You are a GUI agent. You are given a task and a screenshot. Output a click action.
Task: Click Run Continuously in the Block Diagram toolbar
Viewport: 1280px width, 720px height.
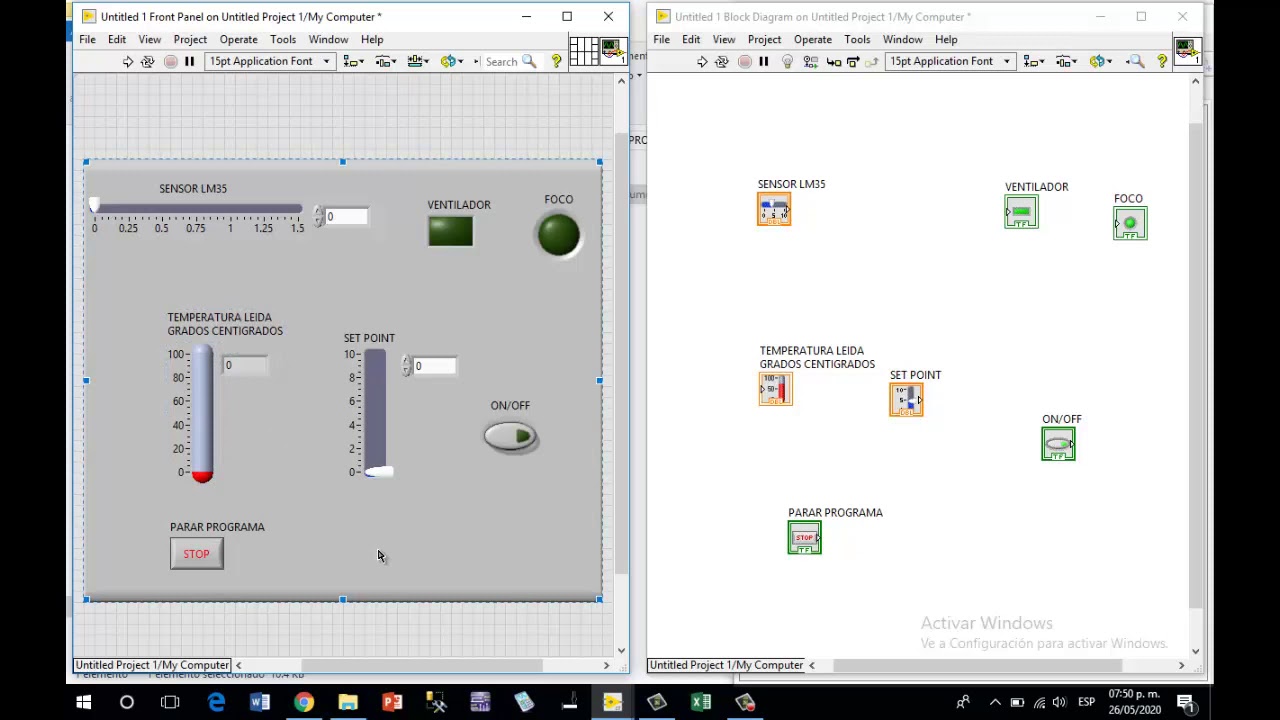point(722,62)
